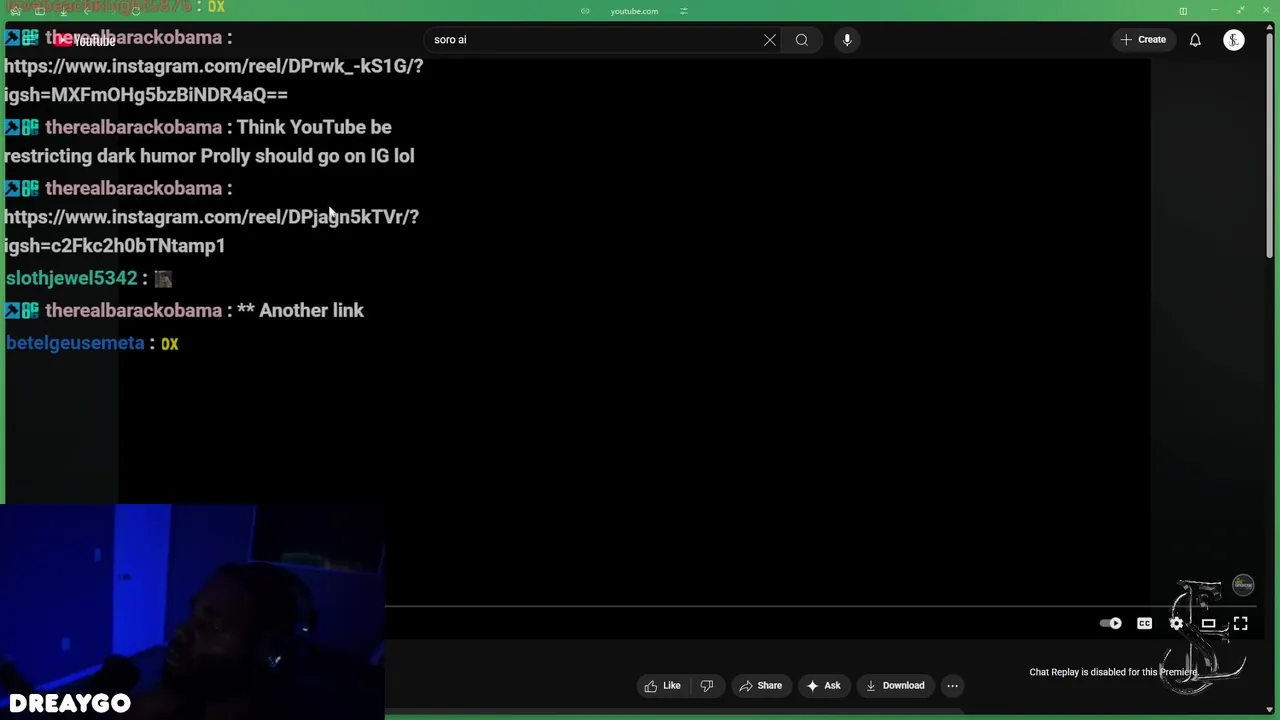Click the browser split view icon at top right

(x=1183, y=11)
